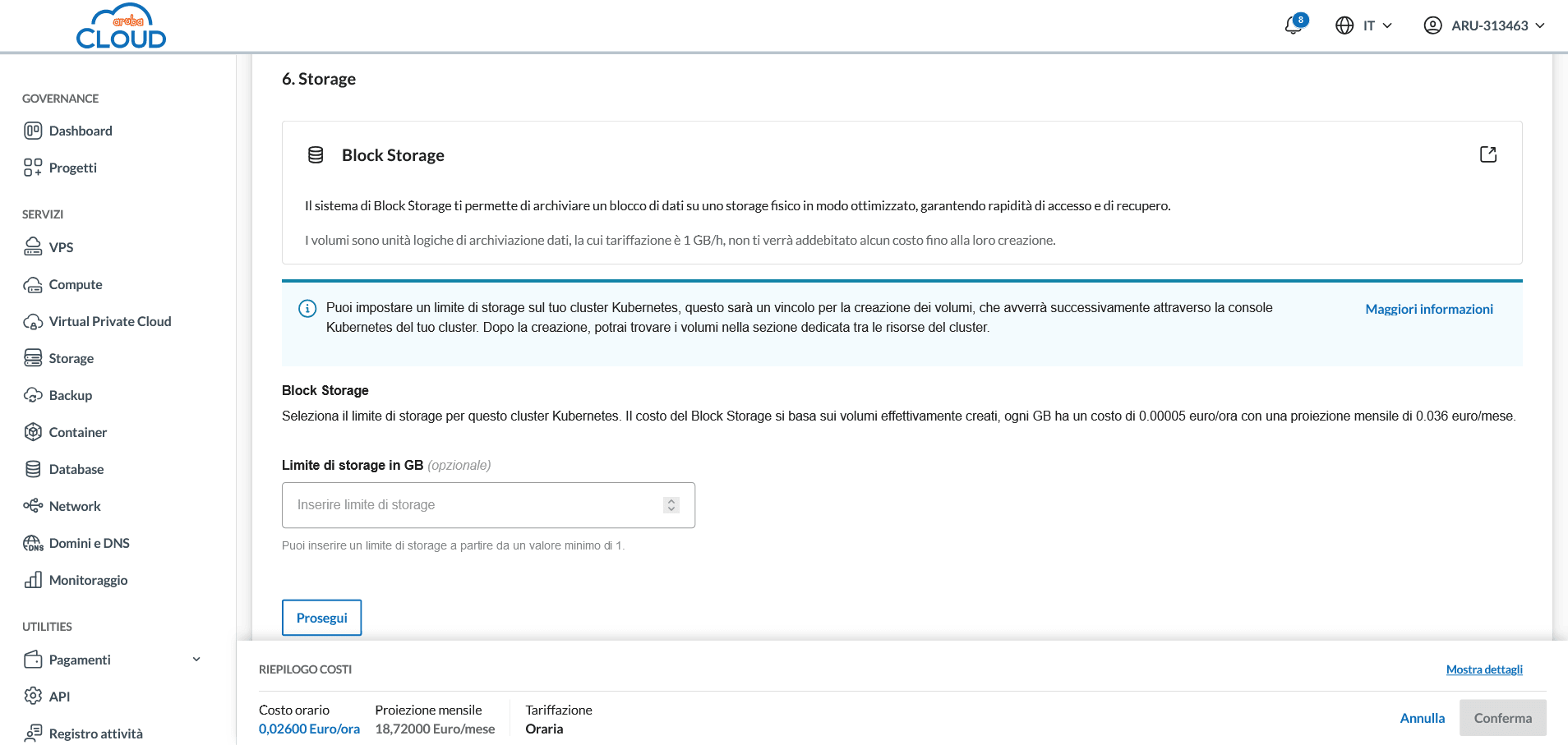Viewport: 1568px width, 745px height.
Task: Click the Container icon in sidebar
Action: [x=33, y=432]
